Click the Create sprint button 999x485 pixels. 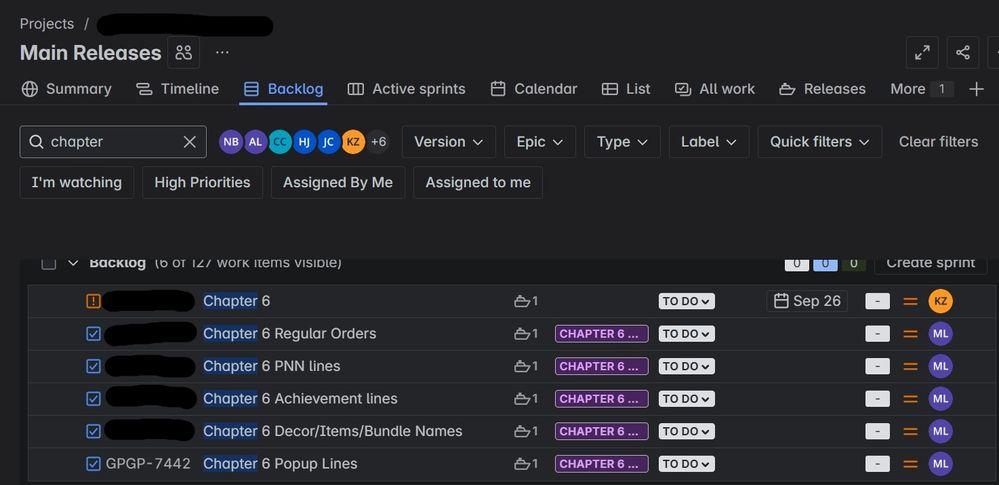click(931, 264)
